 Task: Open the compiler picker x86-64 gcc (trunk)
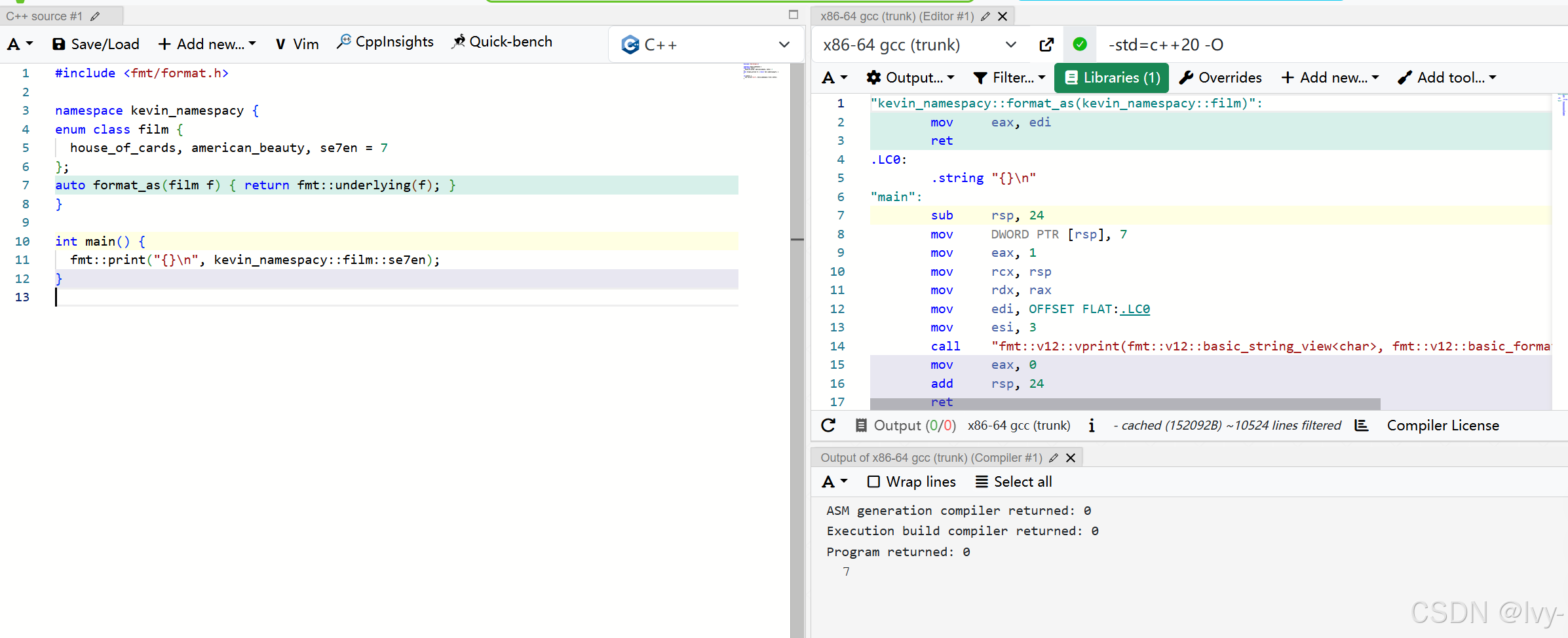coord(920,45)
